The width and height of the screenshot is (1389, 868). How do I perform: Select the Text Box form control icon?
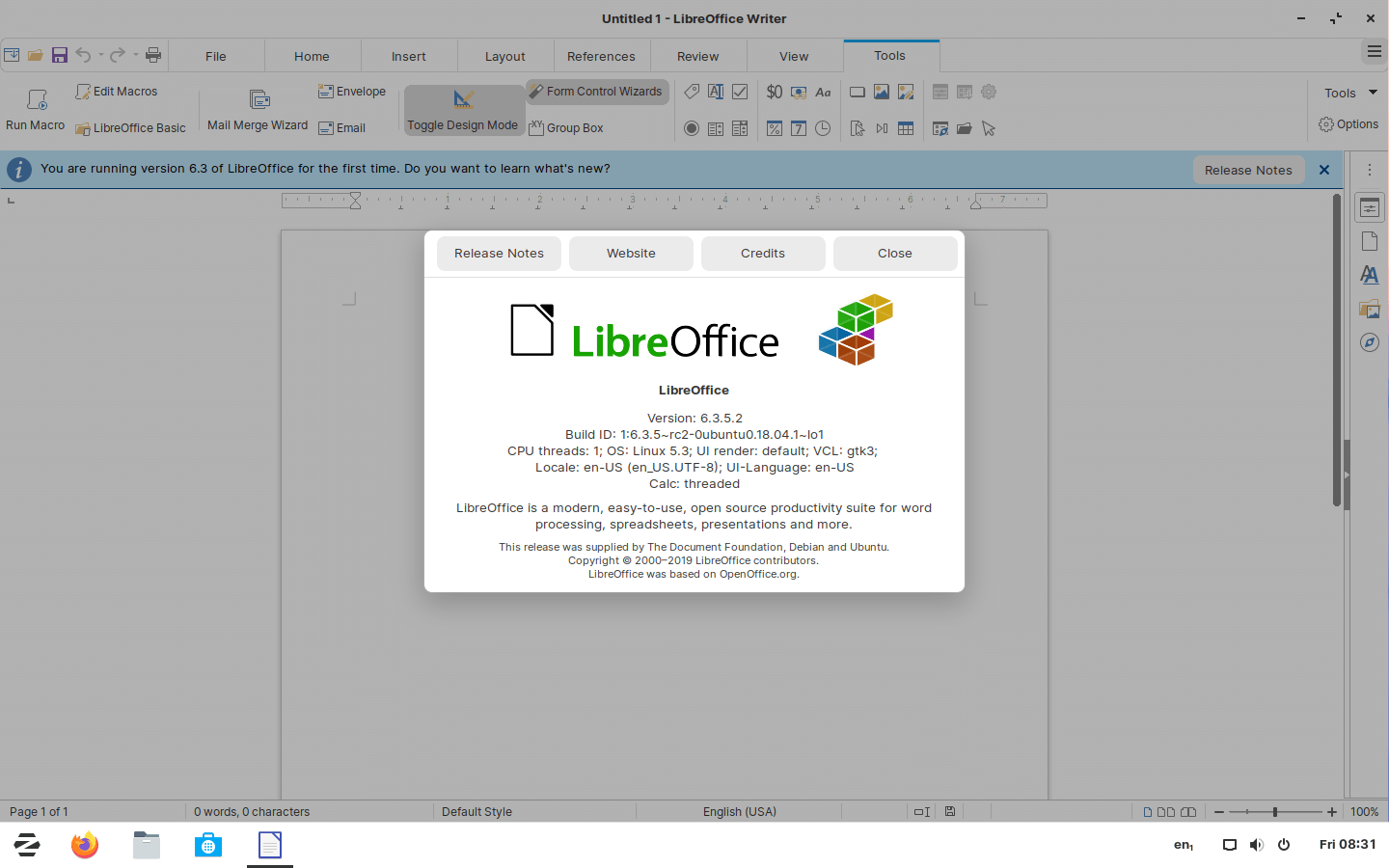tap(716, 92)
